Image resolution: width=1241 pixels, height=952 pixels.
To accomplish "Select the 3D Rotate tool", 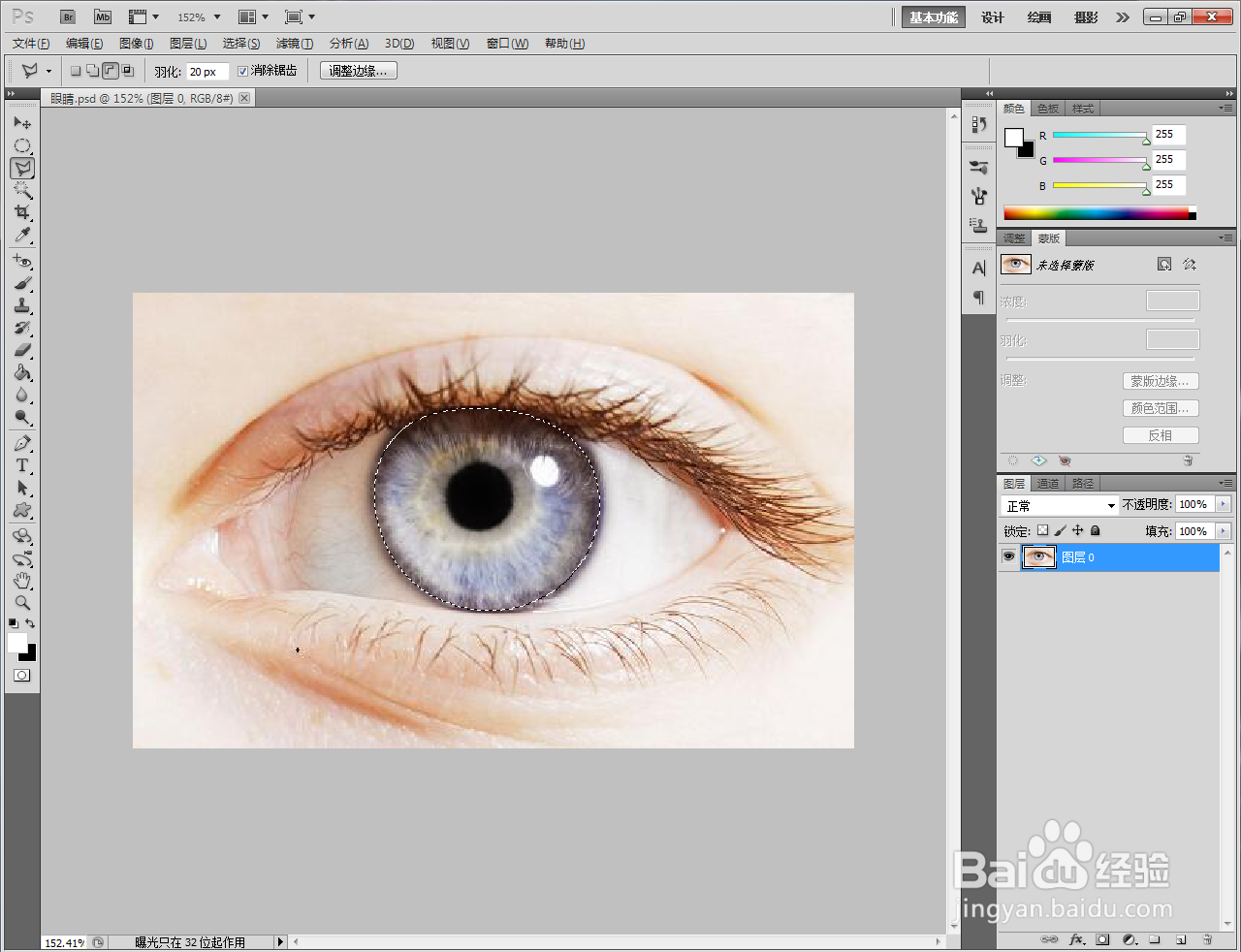I will pos(22,536).
